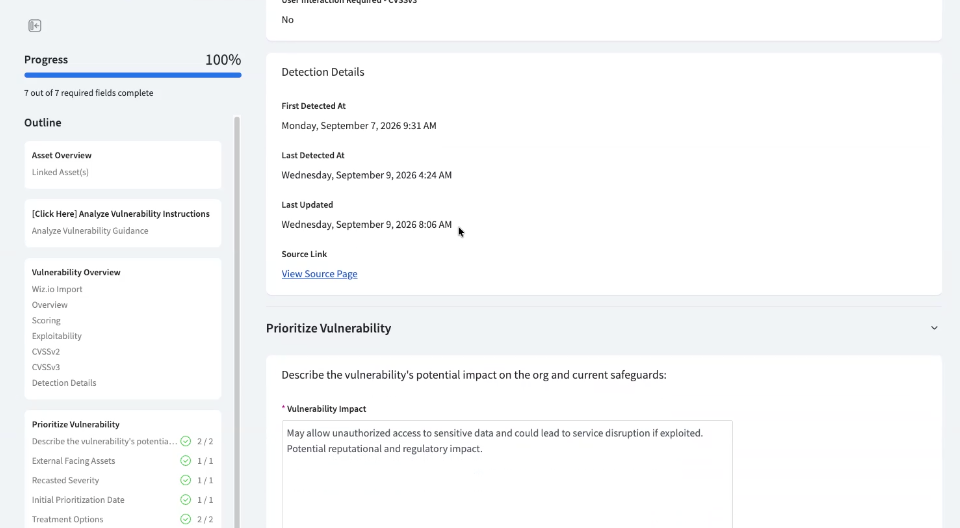Click green check beside Recasted Severity

pyautogui.click(x=186, y=480)
